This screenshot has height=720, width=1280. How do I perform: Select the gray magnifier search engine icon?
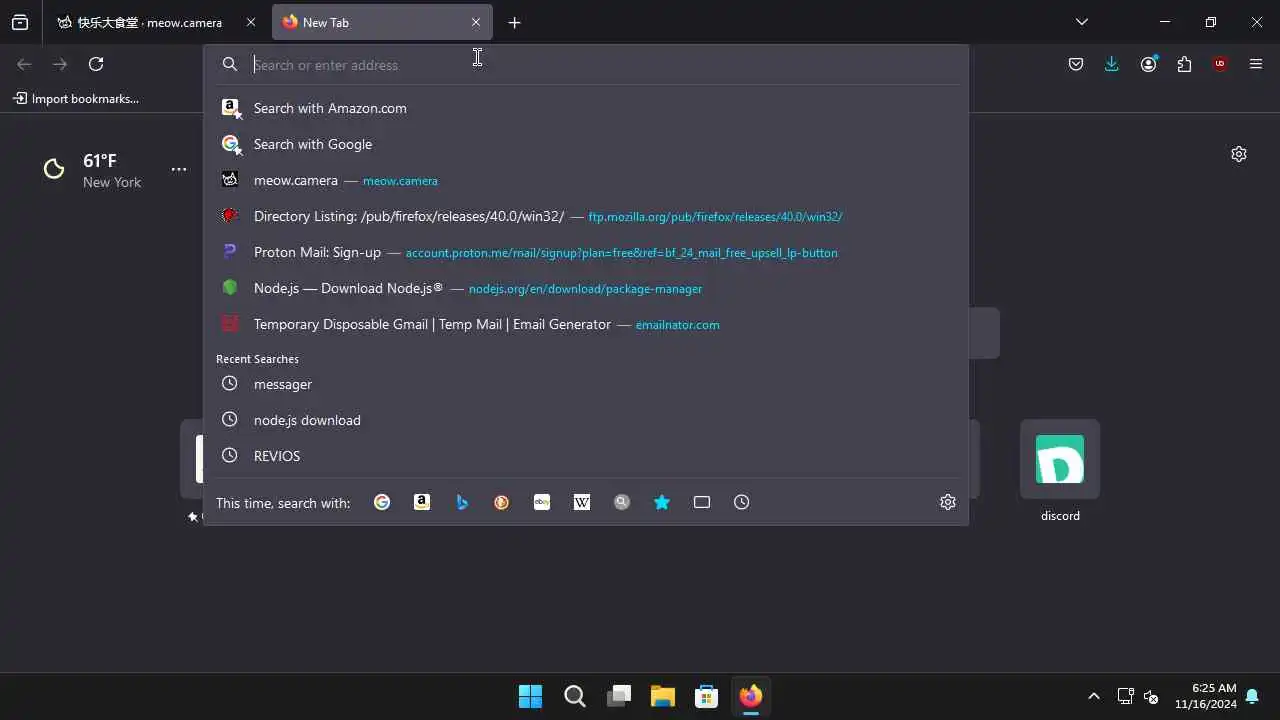tap(622, 502)
